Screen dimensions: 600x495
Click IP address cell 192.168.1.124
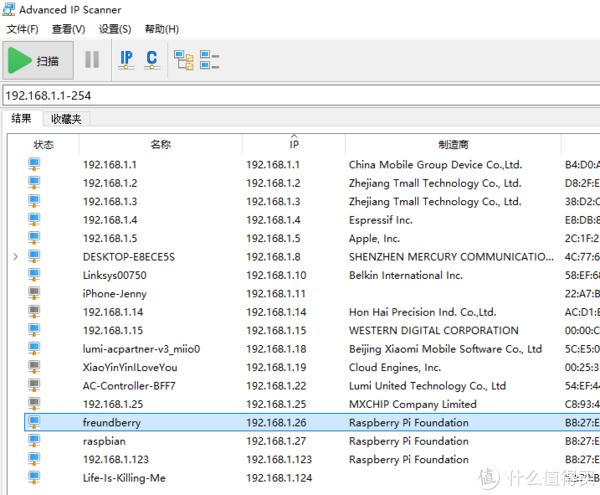(279, 478)
